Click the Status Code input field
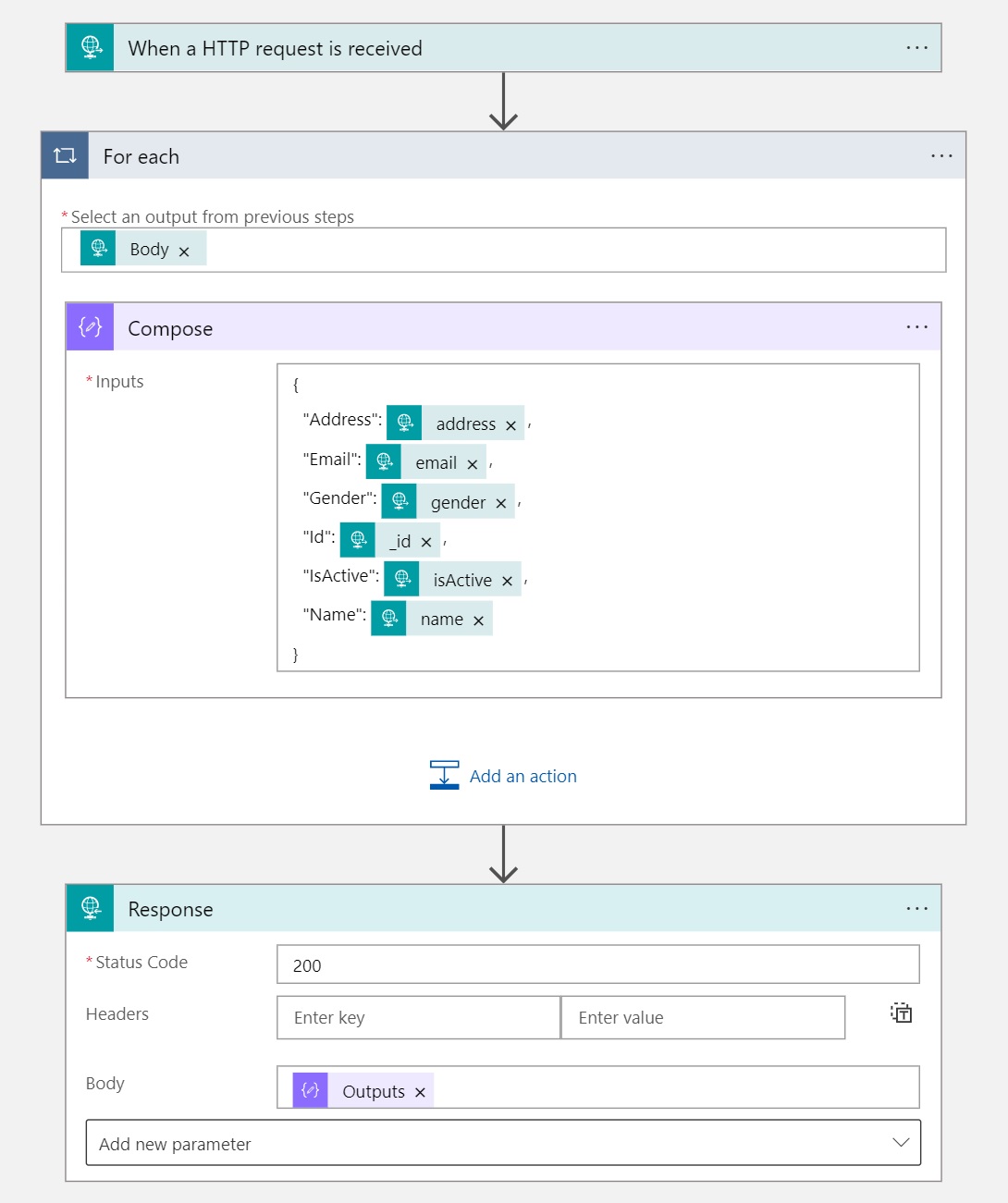The image size is (1008, 1203). click(x=597, y=964)
